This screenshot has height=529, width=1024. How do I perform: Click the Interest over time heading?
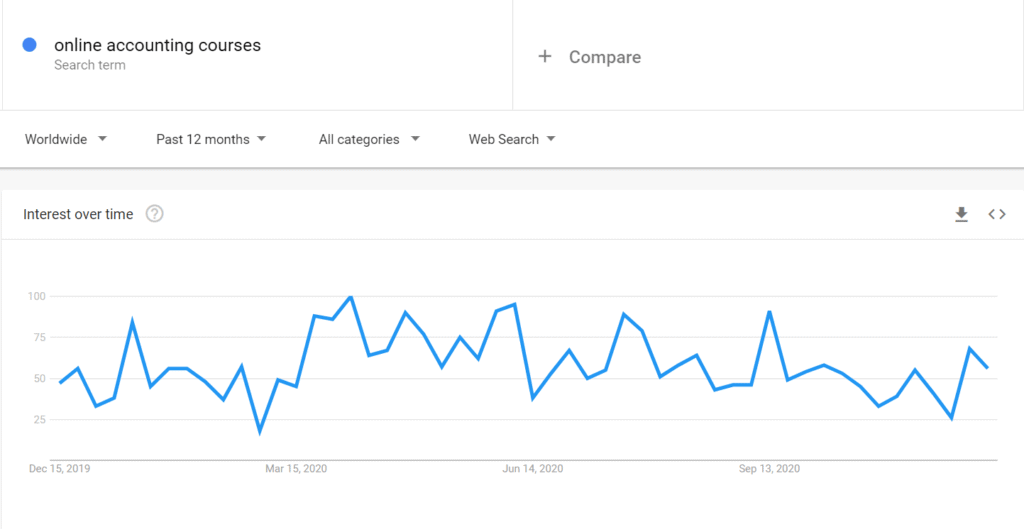(78, 214)
